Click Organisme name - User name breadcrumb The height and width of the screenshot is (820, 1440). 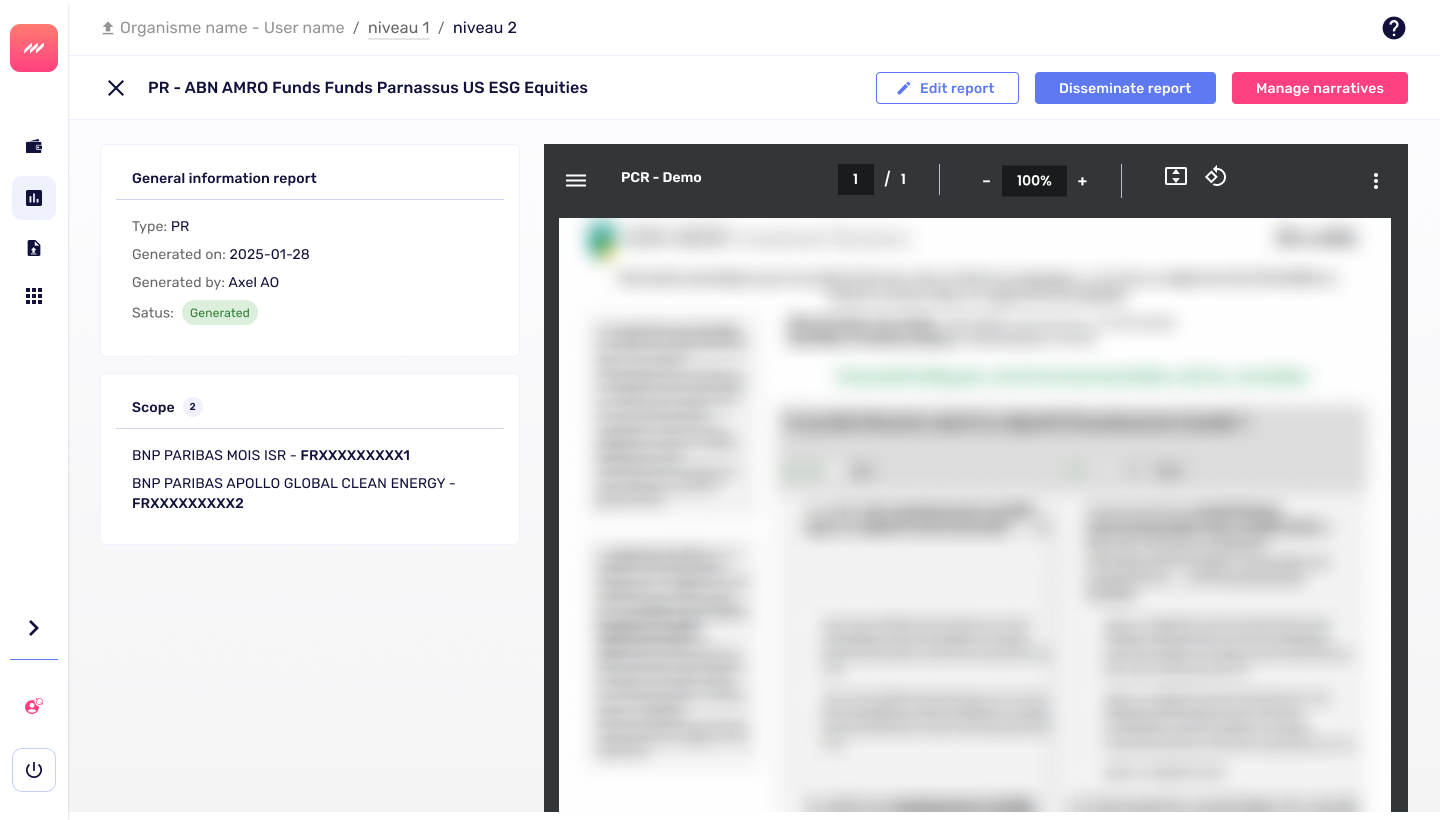(x=232, y=28)
